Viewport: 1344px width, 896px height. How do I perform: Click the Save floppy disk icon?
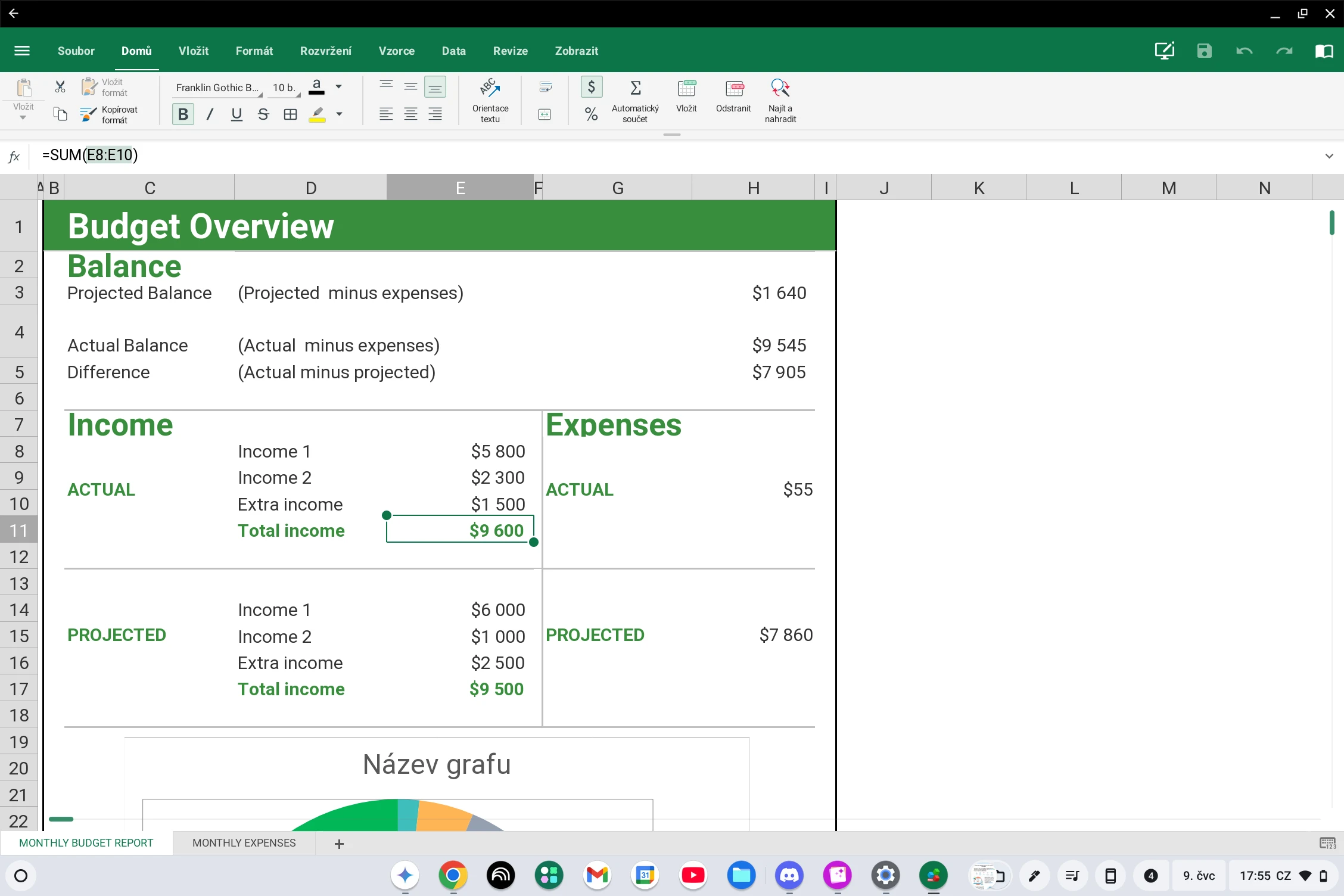coord(1205,51)
